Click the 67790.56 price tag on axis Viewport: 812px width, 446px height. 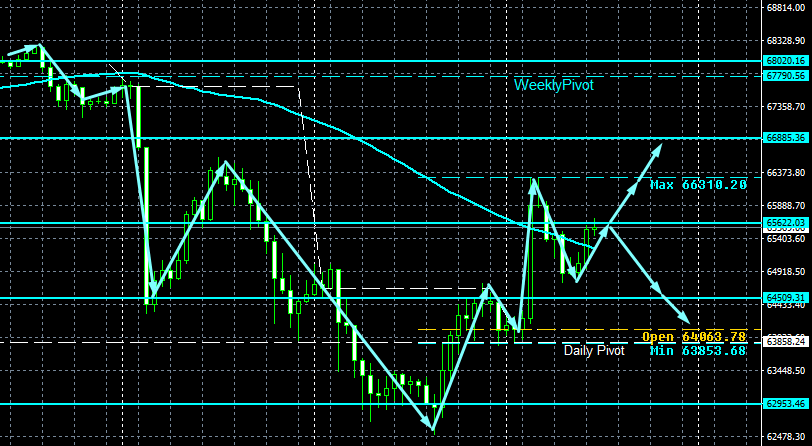(785, 76)
